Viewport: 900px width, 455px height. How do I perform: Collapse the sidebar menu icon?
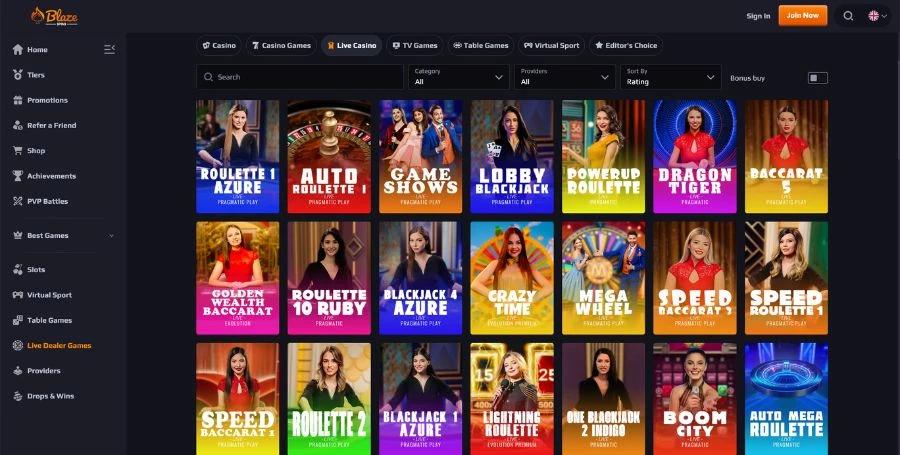coord(110,49)
